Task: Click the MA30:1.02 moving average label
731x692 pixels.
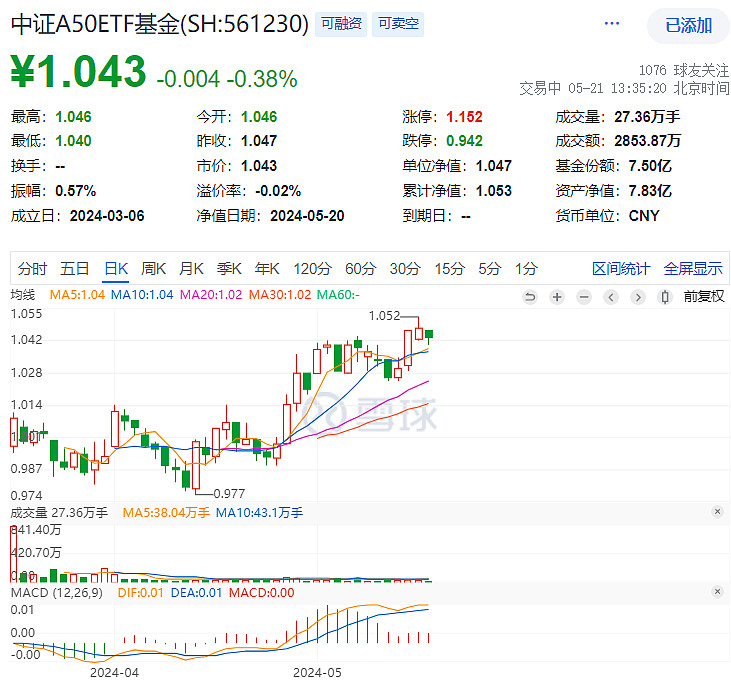Action: tap(280, 295)
